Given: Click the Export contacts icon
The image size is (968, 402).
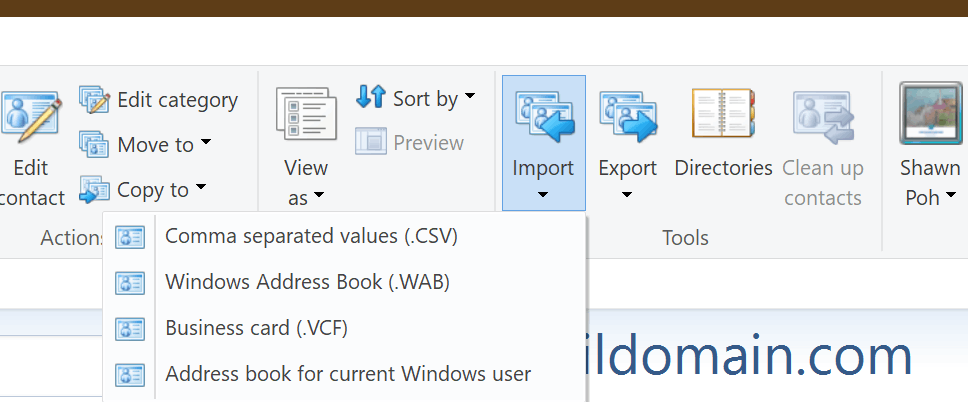Looking at the screenshot, I should point(628,116).
